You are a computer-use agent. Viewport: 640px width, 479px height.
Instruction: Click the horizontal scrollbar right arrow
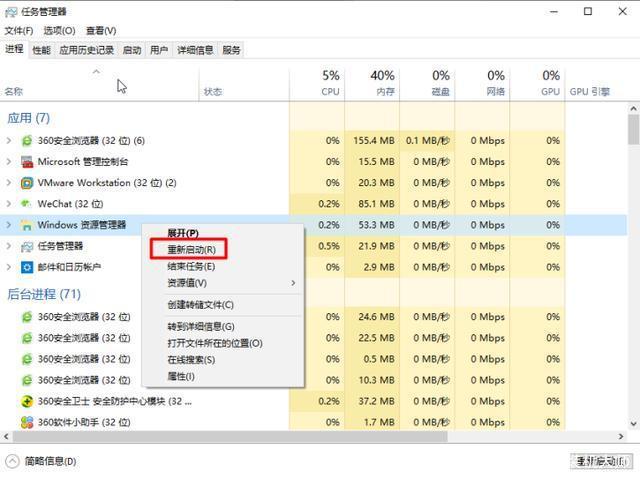click(621, 436)
